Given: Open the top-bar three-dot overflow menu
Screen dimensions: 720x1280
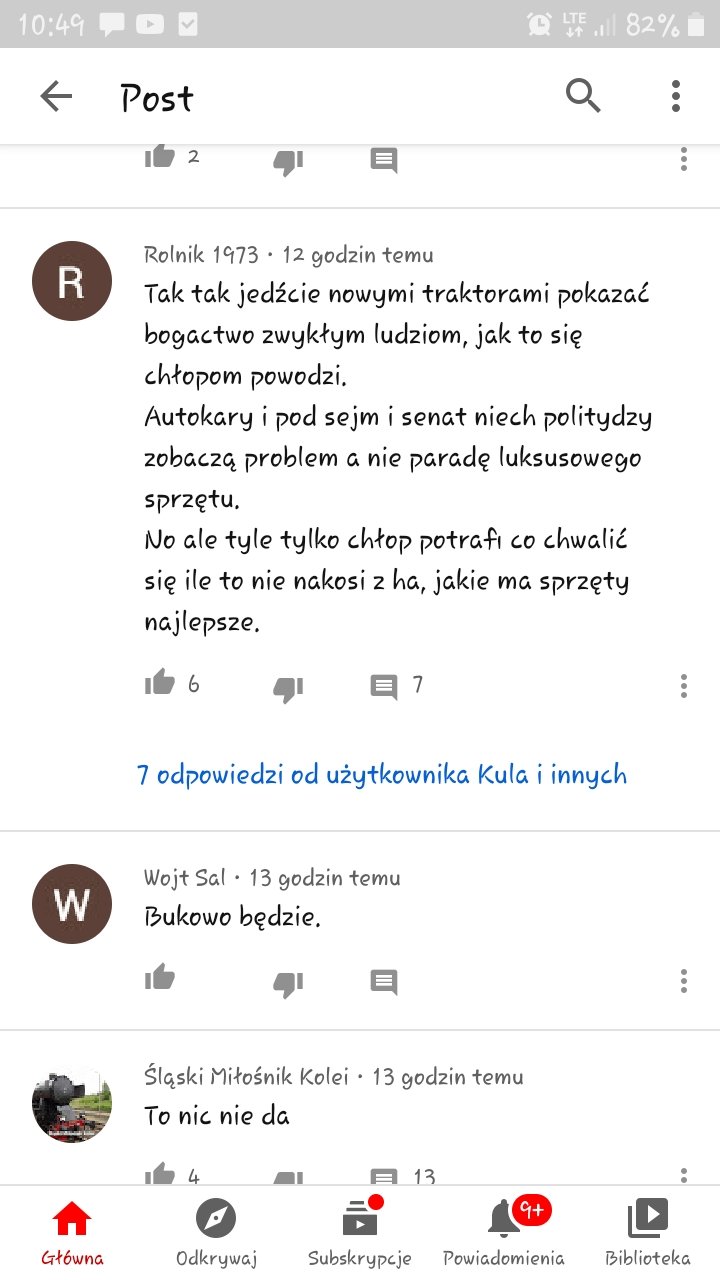Looking at the screenshot, I should pyautogui.click(x=676, y=96).
